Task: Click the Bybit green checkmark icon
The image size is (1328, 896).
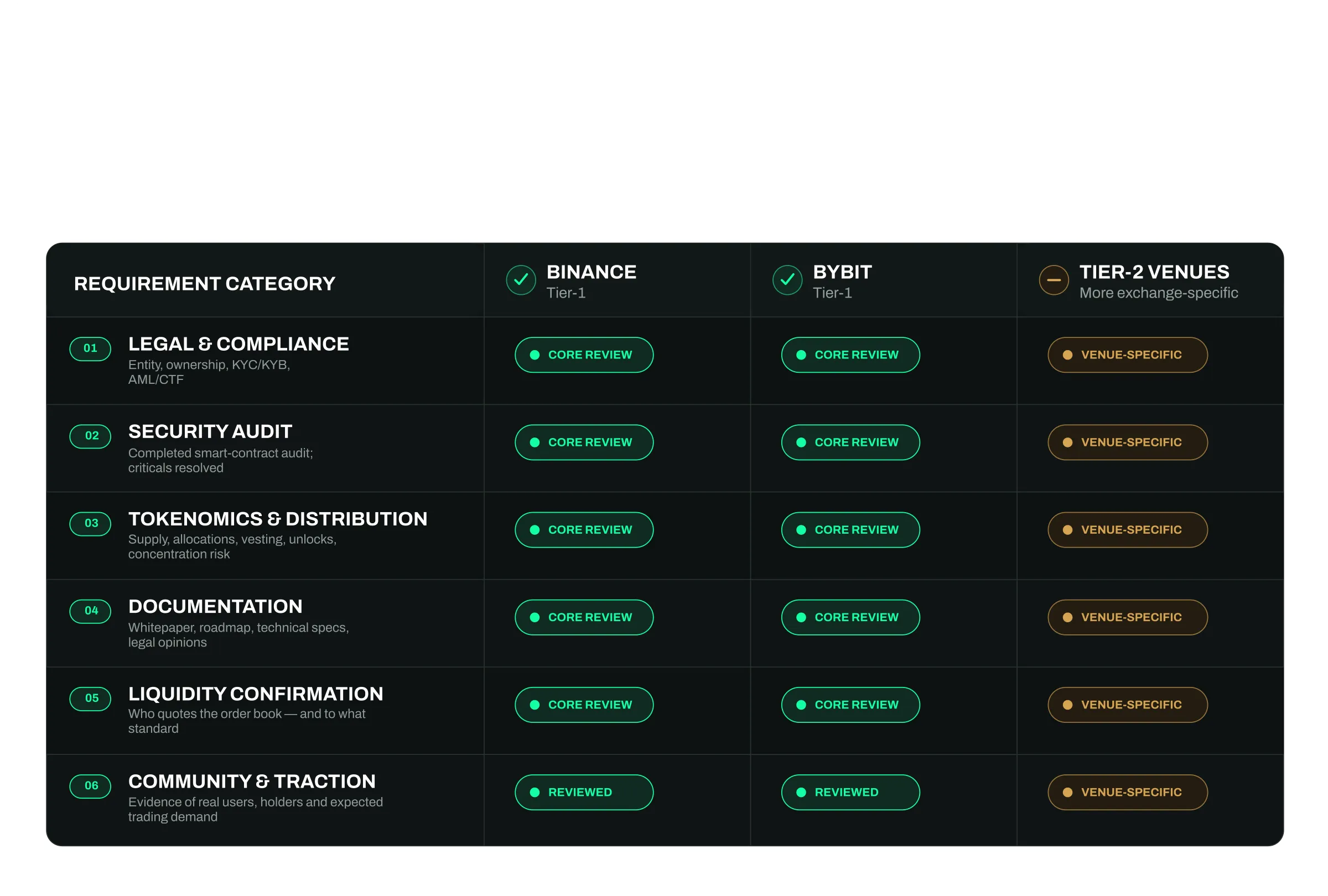Action: [x=787, y=280]
